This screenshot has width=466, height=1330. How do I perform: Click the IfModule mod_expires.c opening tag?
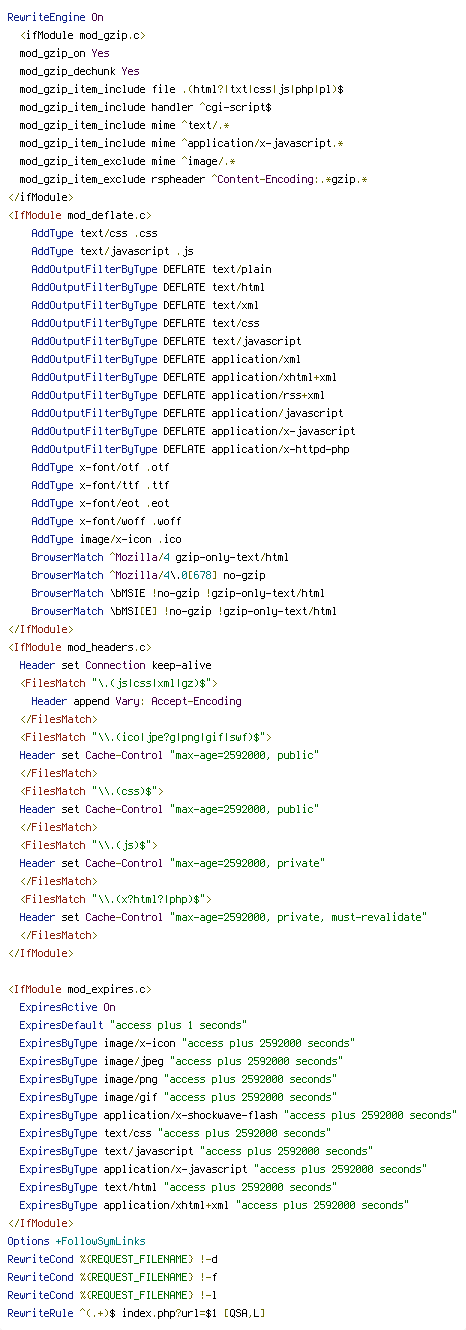tap(79, 989)
